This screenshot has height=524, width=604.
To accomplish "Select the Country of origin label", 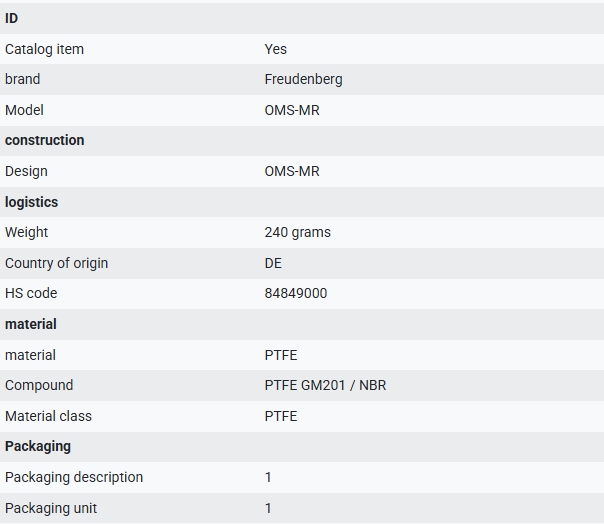I will click(x=56, y=263).
